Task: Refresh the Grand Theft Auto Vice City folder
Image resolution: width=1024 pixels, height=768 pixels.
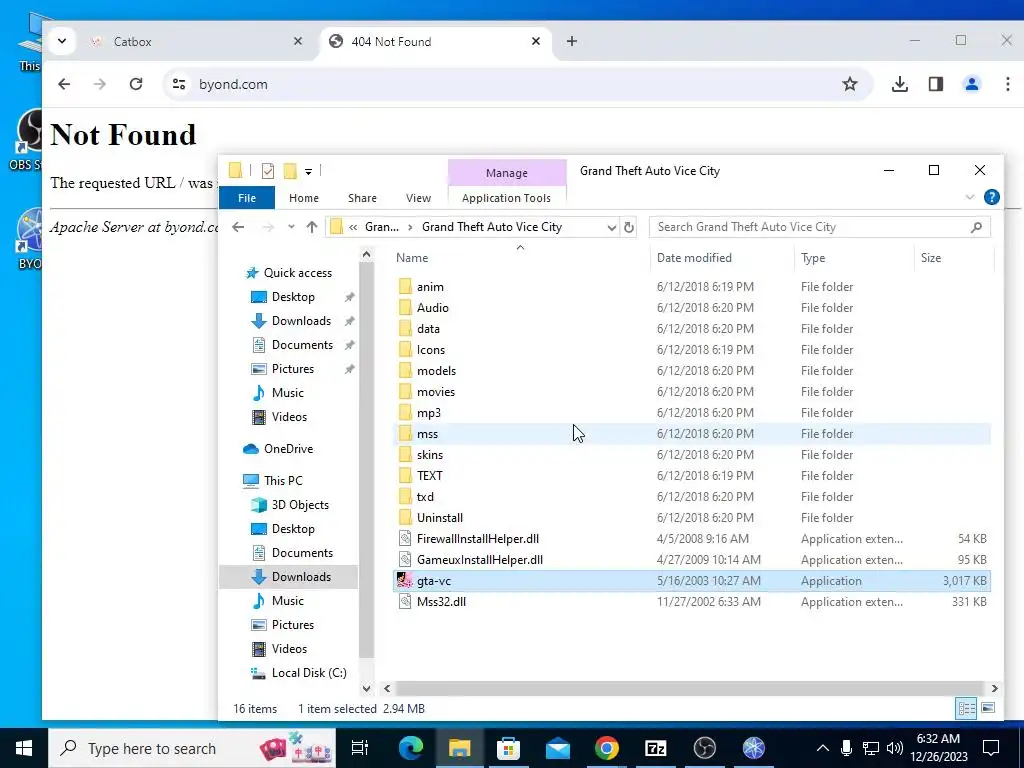Action: click(628, 227)
